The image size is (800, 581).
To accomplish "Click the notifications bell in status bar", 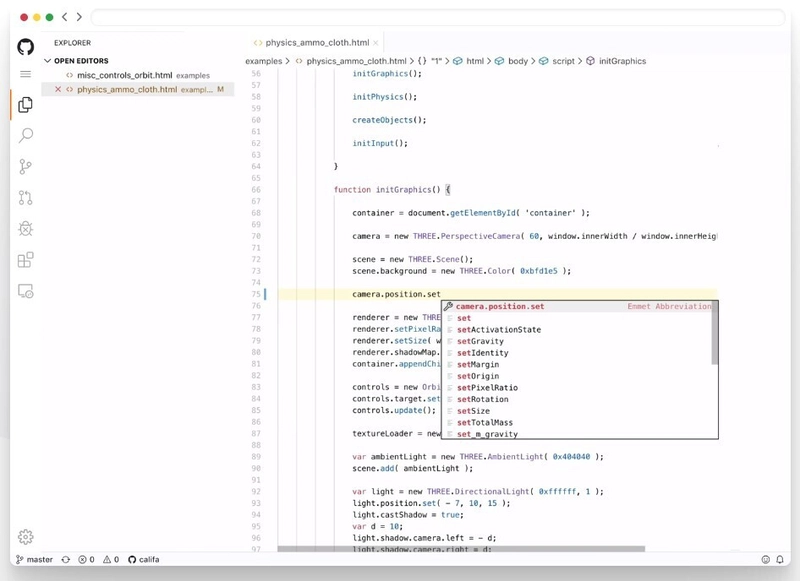I will coord(781,560).
